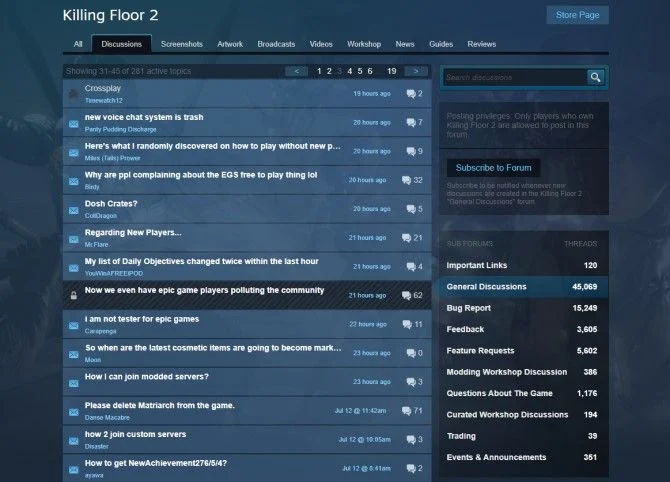This screenshot has height=482, width=670.
Task: Switch to the All tab
Action: [78, 44]
